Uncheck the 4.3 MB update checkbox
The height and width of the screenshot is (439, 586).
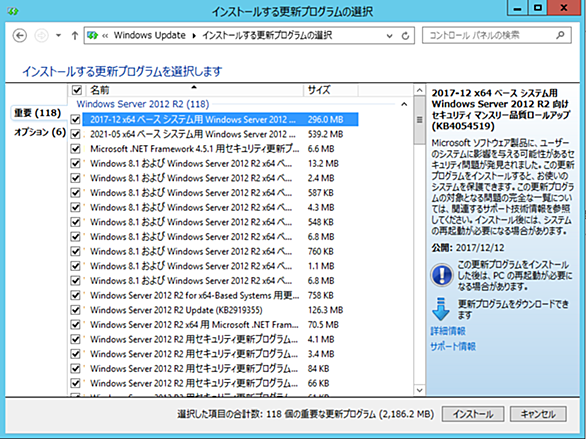(x=75, y=207)
